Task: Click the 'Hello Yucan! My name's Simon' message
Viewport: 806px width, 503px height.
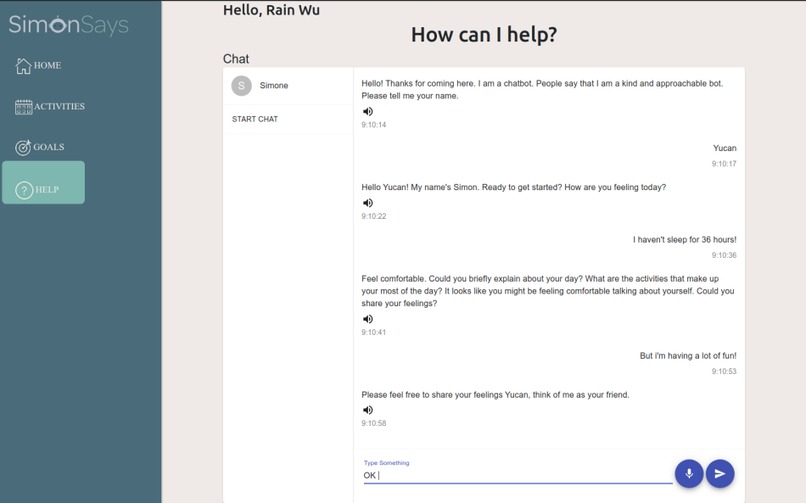Action: coord(514,187)
